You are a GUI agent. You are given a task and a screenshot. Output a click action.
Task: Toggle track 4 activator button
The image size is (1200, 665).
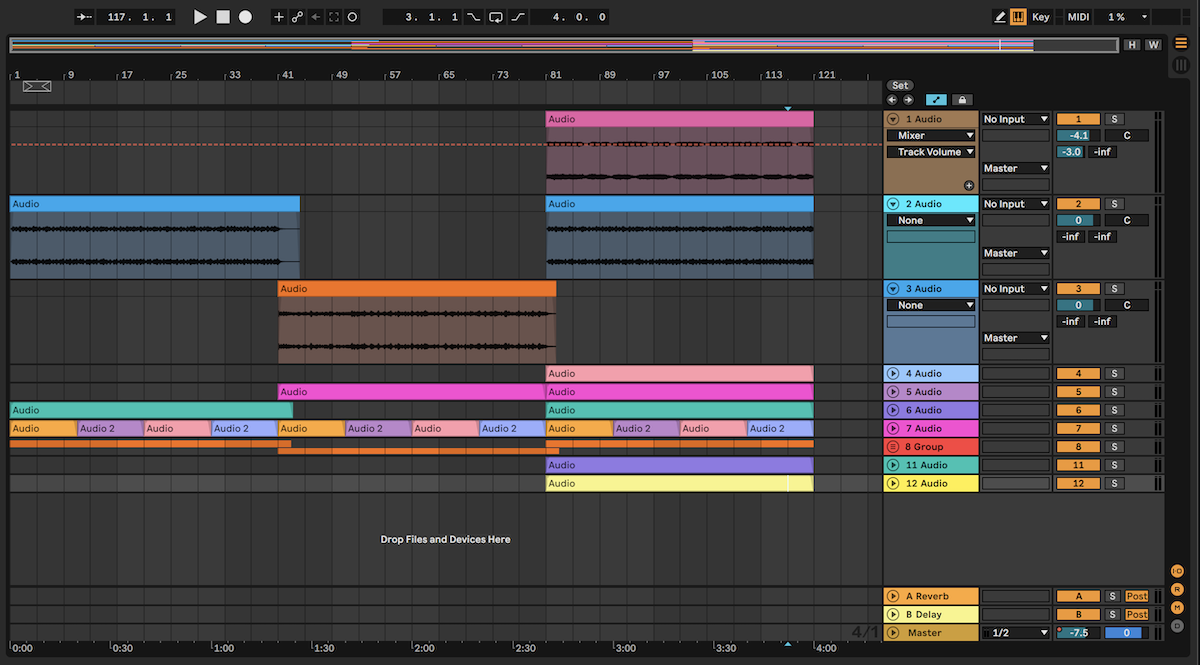(1078, 374)
